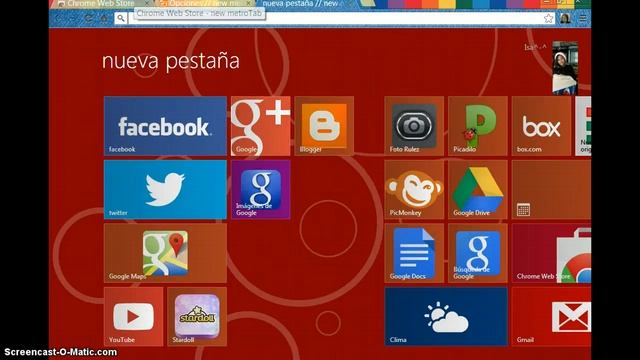640x360 pixels.
Task: Open the YouTube tile
Action: (133, 317)
